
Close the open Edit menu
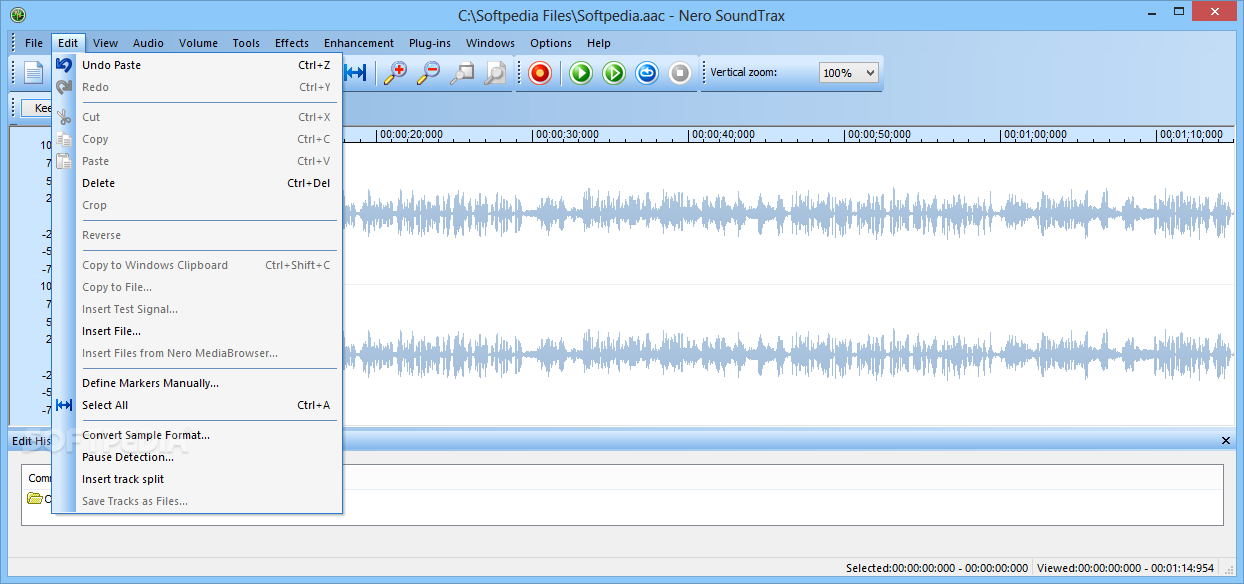[x=68, y=43]
